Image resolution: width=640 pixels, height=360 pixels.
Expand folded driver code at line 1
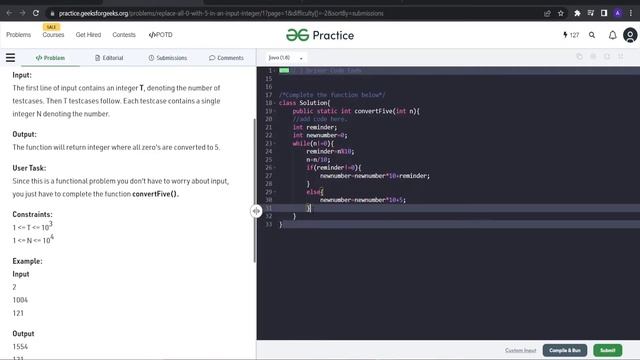tap(274, 71)
